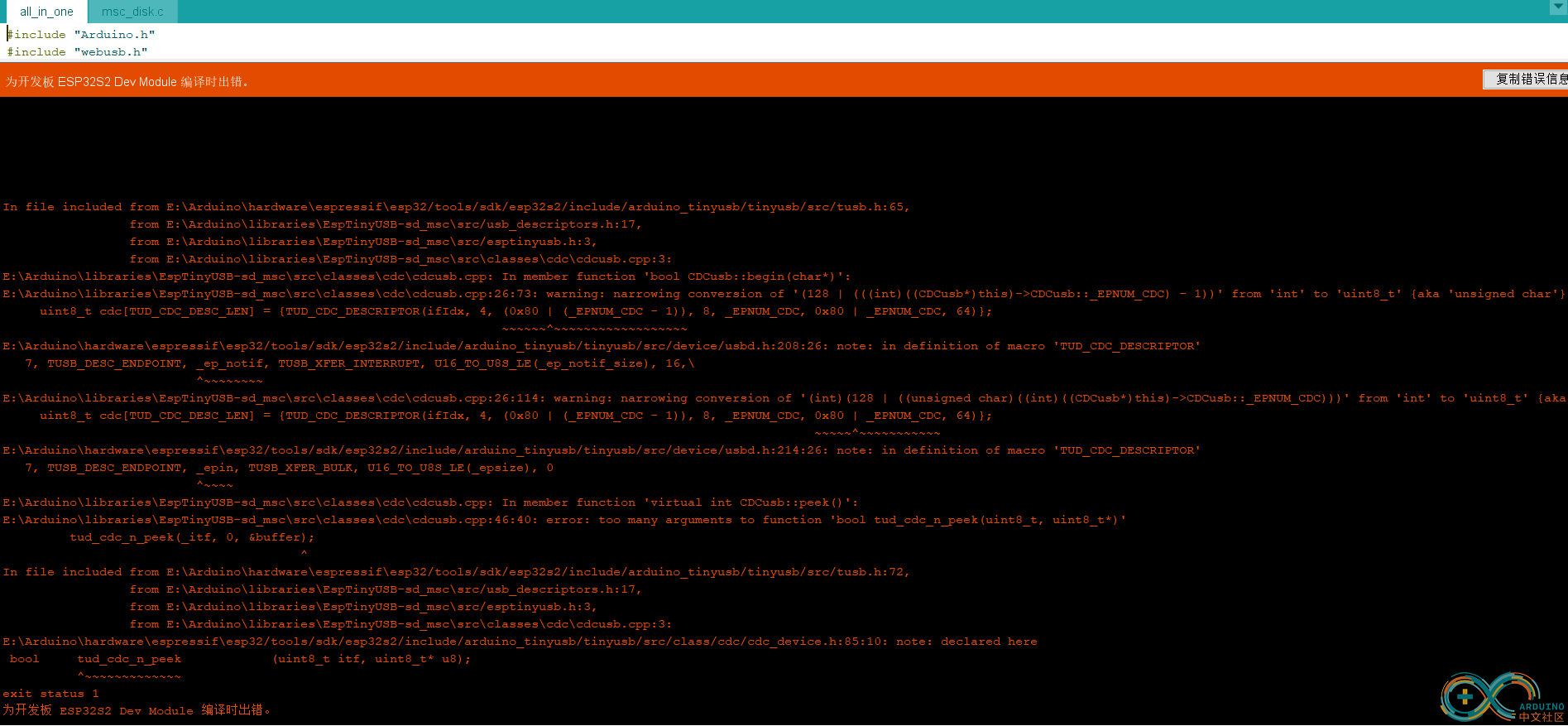Click the tud_cdc_n_peek(_itf, 0, &buffer); line
The height and width of the screenshot is (726, 1568).
[x=192, y=537]
